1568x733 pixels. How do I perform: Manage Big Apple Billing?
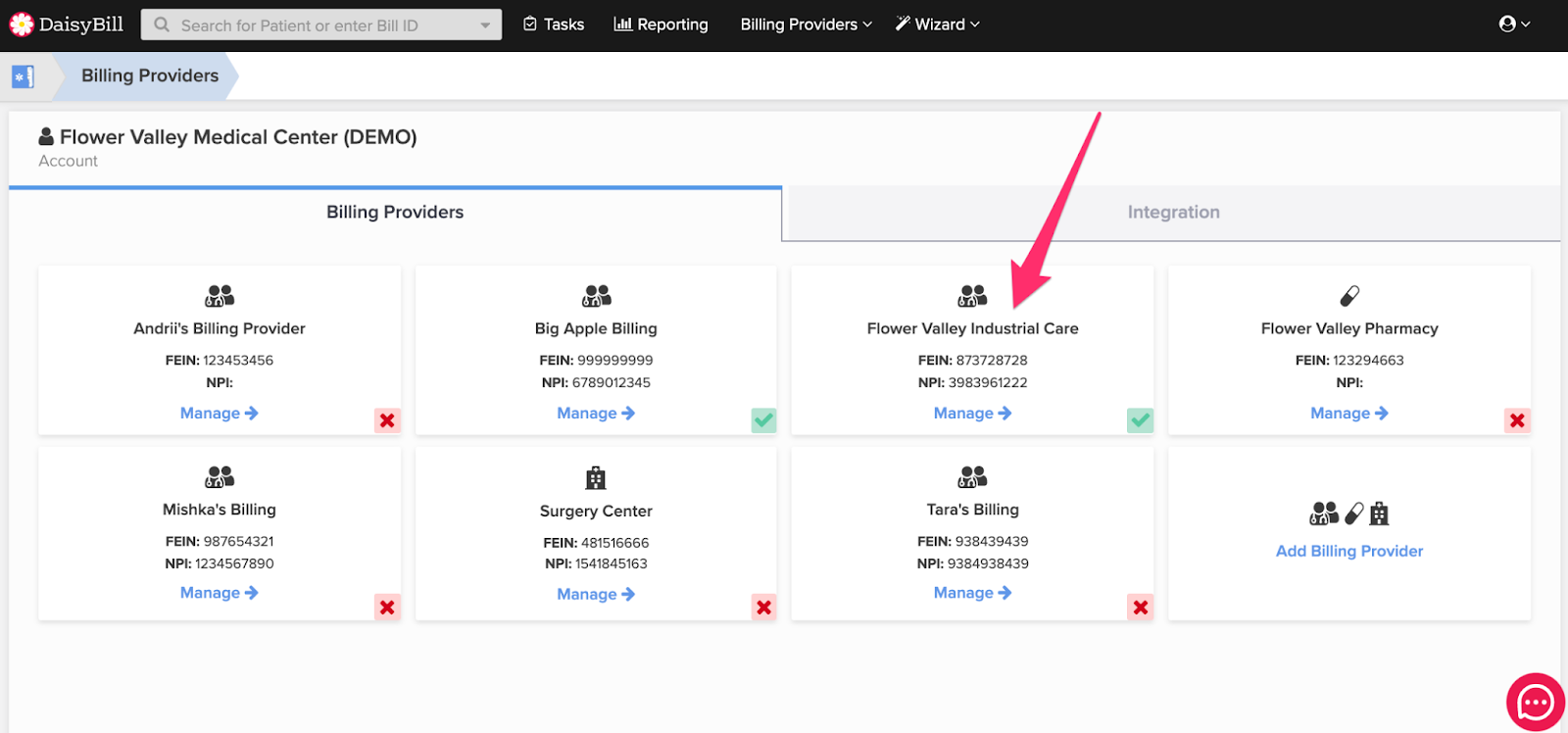tap(596, 414)
